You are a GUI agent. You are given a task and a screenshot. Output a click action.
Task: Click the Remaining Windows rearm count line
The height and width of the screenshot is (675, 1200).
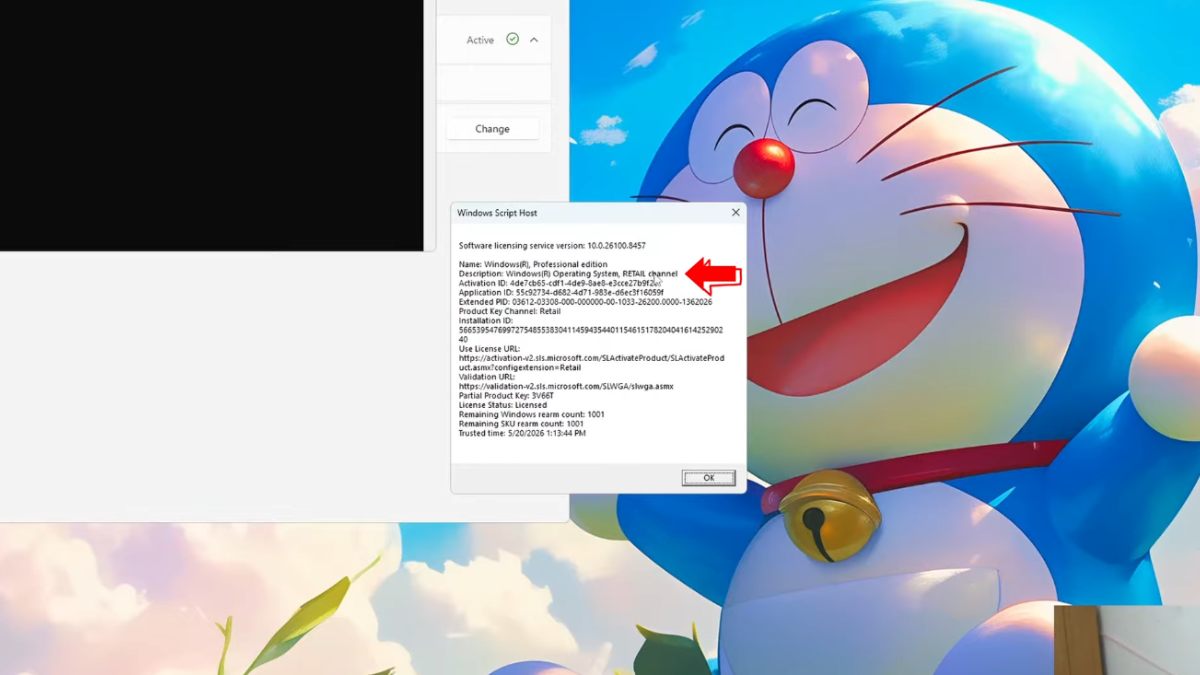(531, 414)
